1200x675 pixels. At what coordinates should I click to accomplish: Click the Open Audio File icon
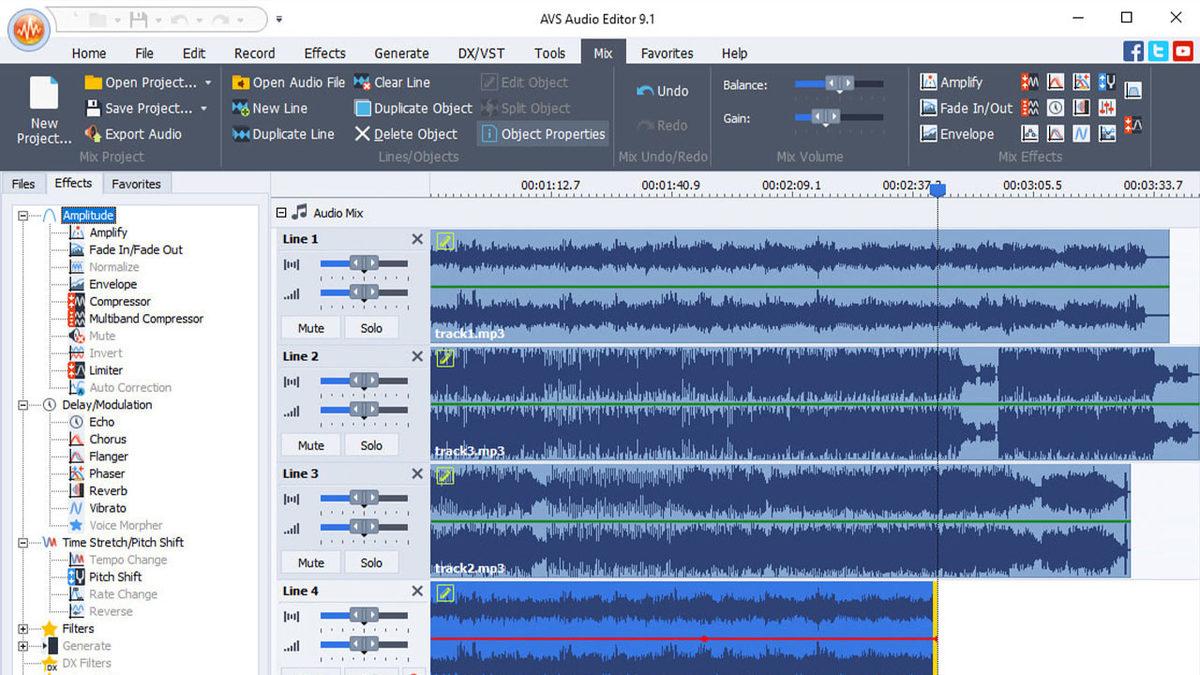[x=240, y=82]
